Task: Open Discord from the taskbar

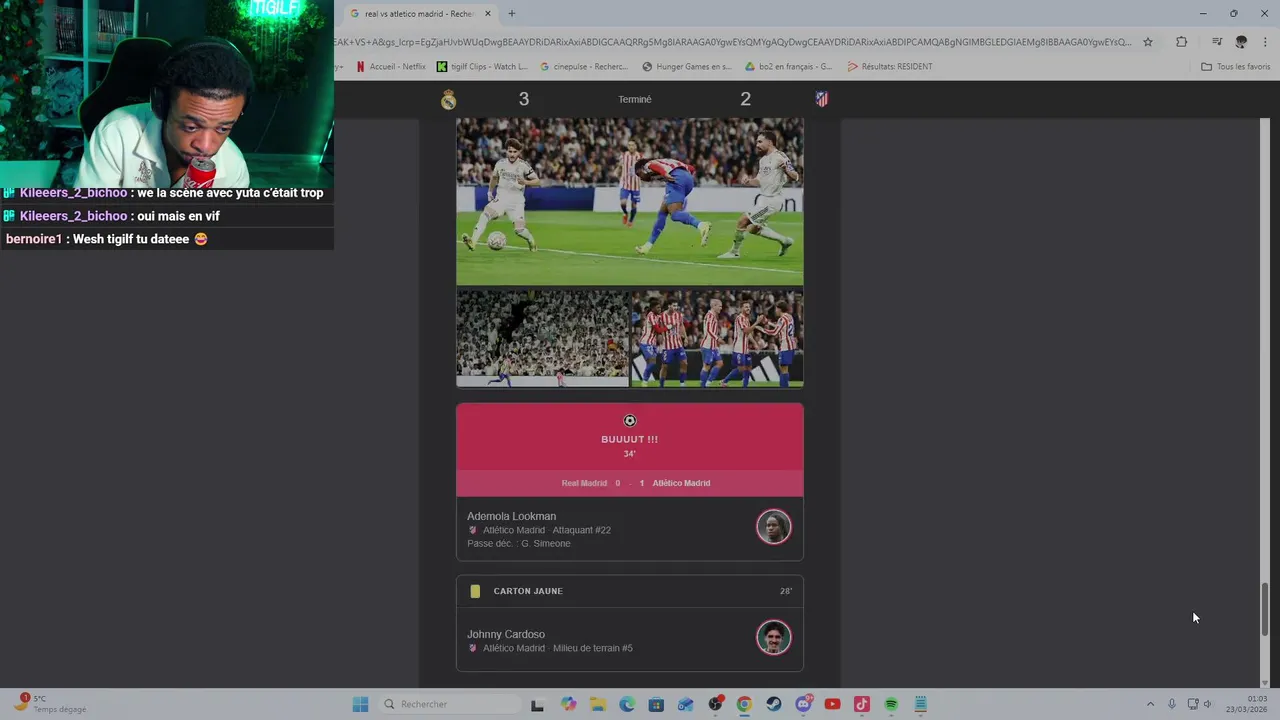Action: [803, 704]
